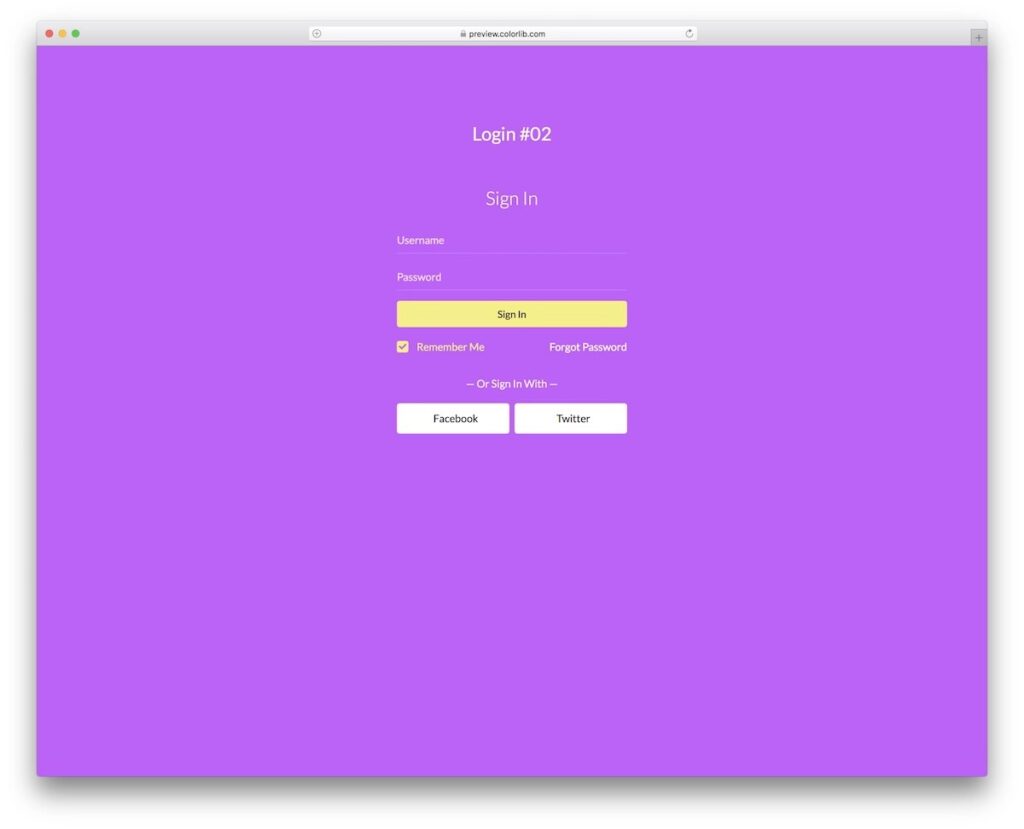
Task: Click the site security icon before the URL
Action: click(462, 33)
